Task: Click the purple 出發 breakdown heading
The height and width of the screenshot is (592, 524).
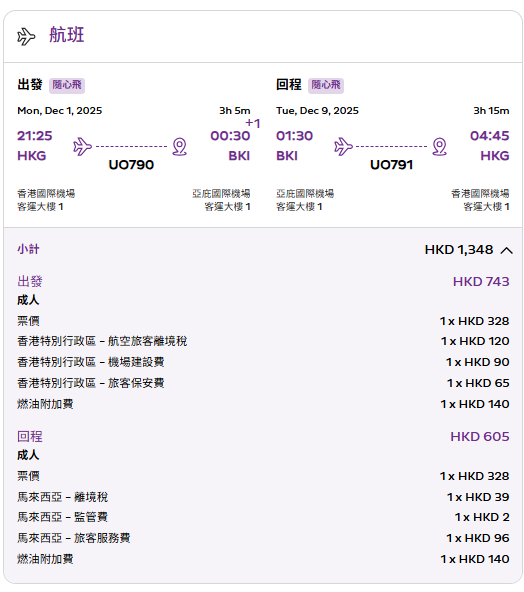Action: (30, 281)
